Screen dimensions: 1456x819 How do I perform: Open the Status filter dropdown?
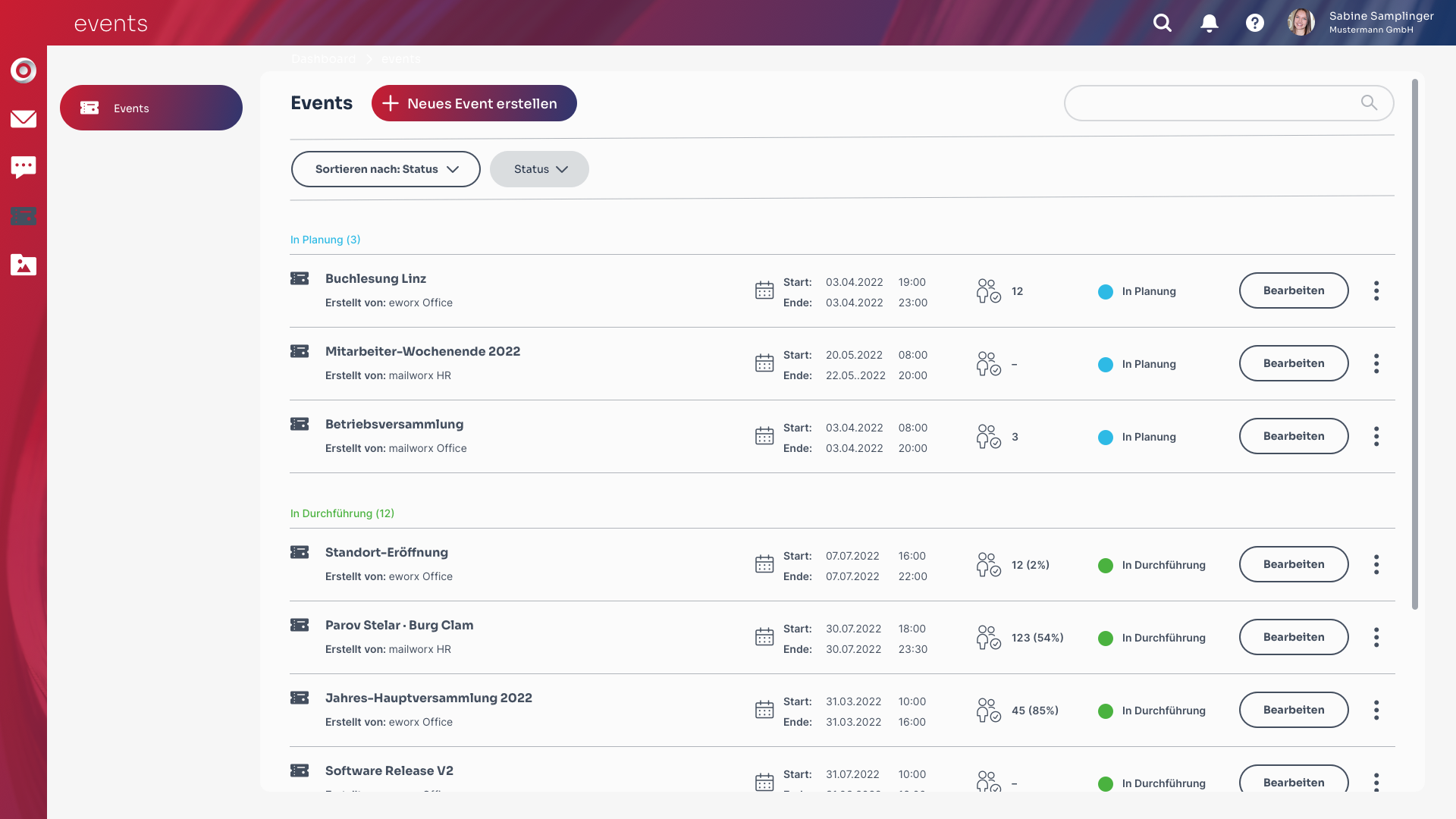(x=539, y=169)
